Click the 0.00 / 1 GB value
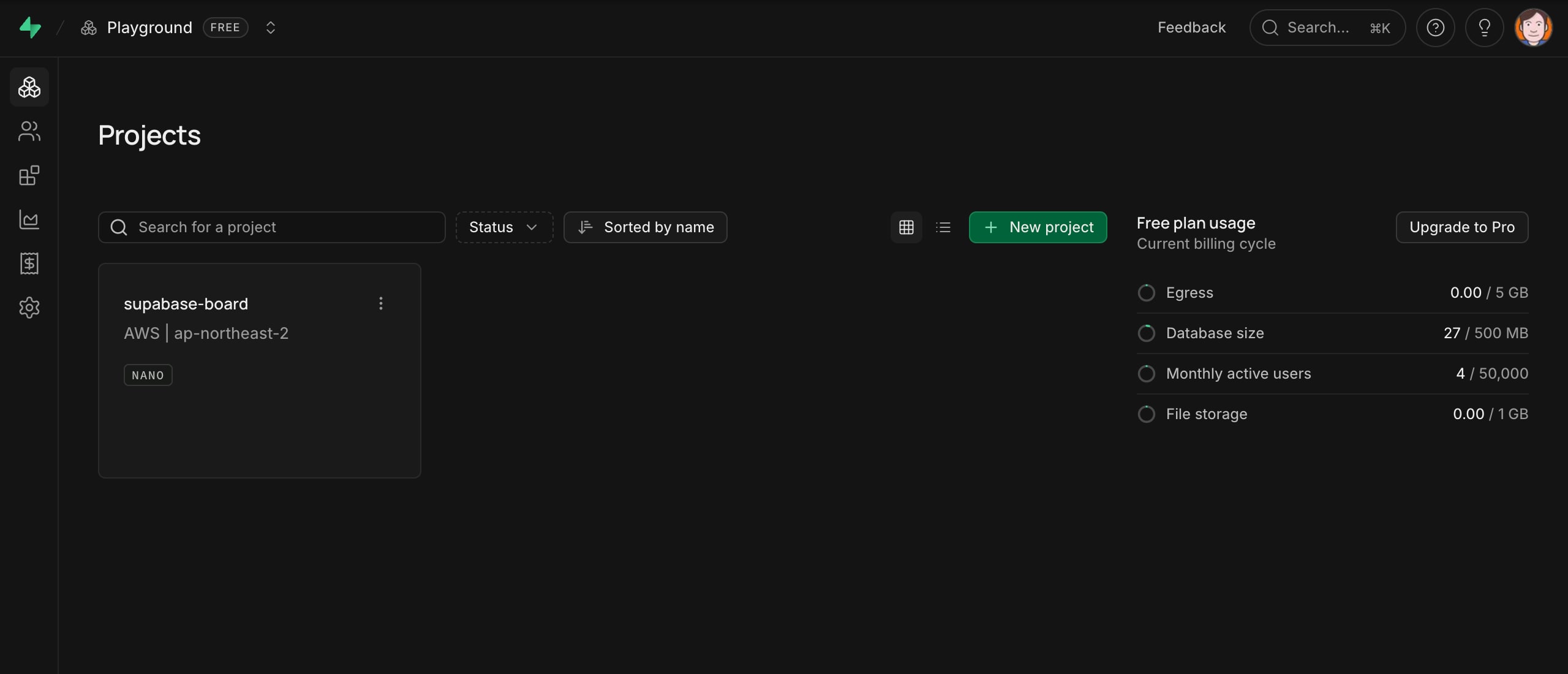 [x=1490, y=414]
